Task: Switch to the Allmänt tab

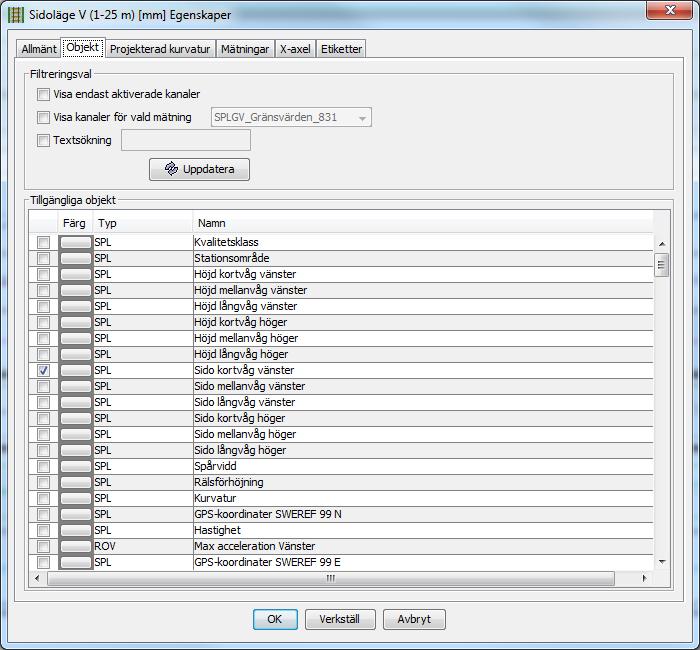Action: pos(39,49)
